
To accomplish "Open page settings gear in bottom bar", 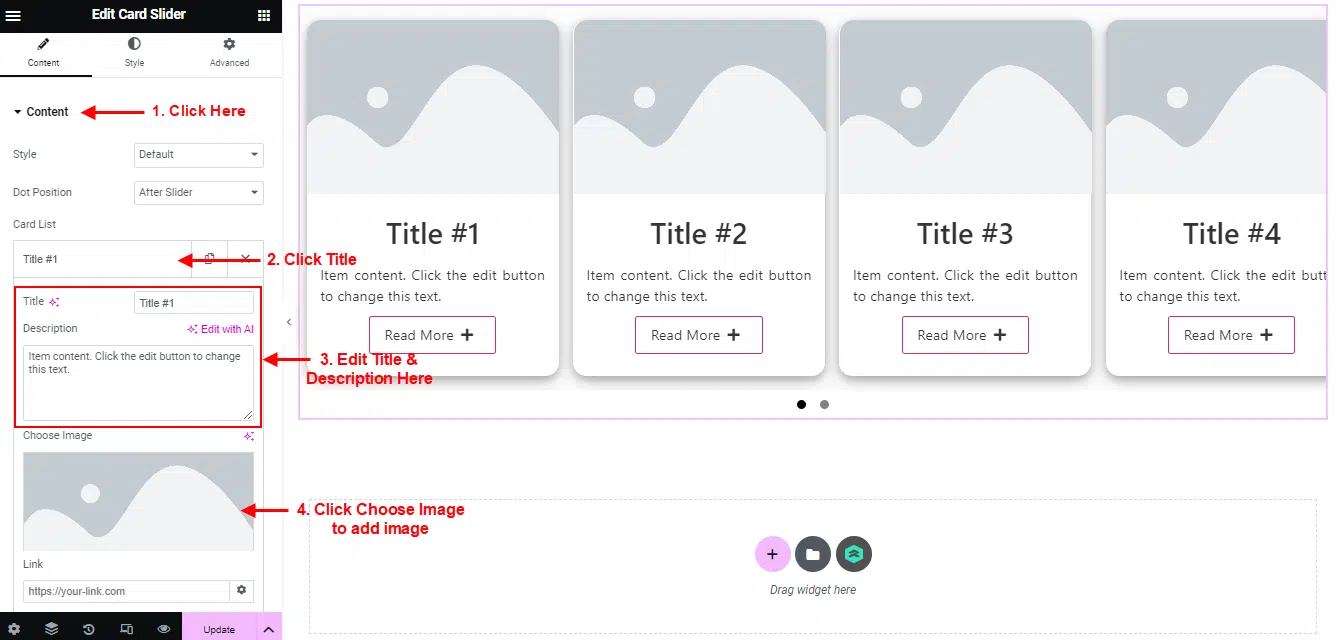I will tap(14, 629).
